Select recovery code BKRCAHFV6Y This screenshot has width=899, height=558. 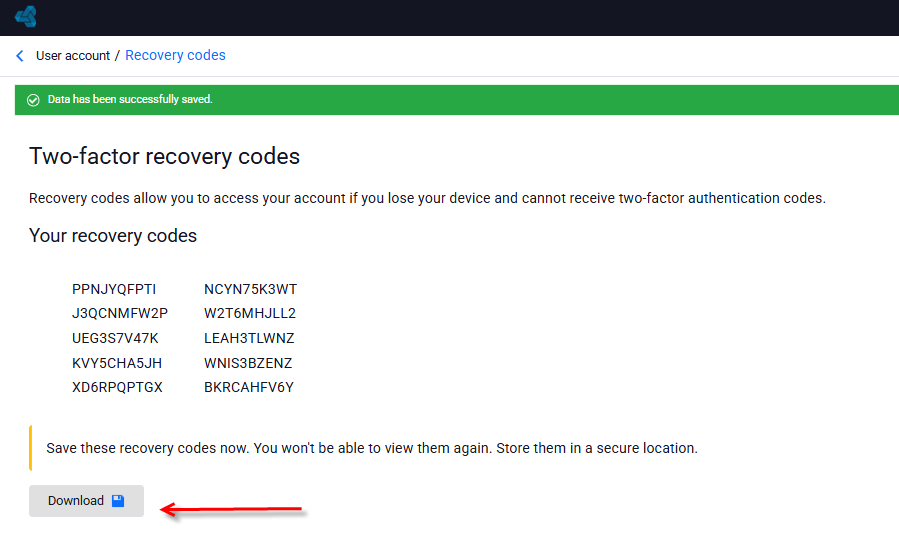coord(249,387)
